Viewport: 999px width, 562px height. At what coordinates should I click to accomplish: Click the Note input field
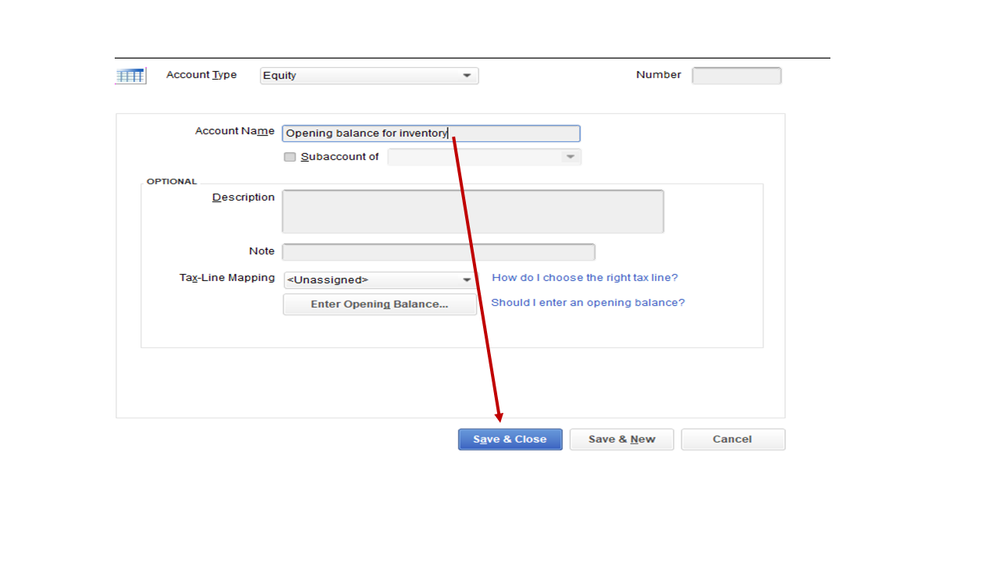coord(438,252)
